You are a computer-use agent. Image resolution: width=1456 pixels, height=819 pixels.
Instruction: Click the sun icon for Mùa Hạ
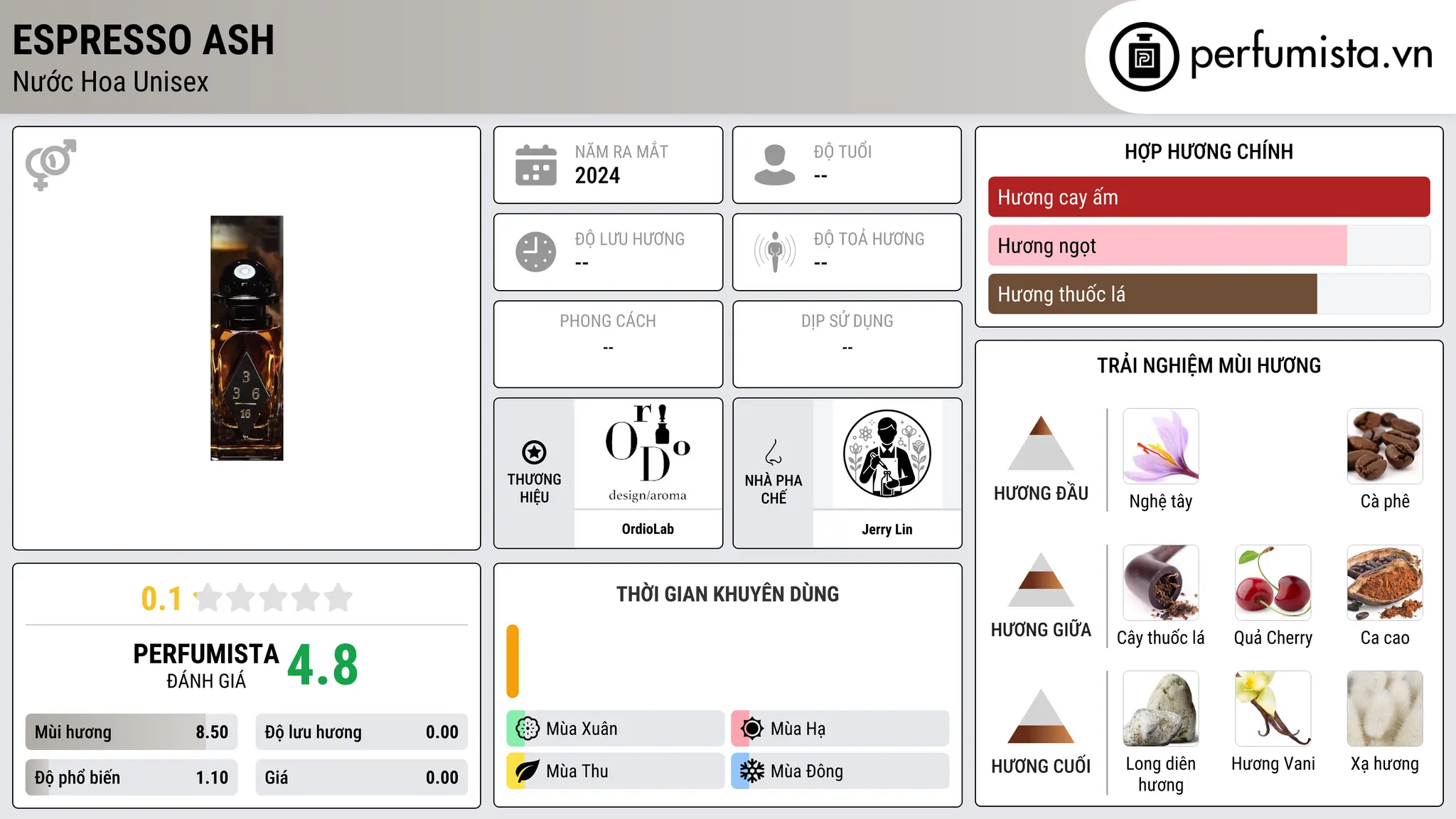pos(752,729)
